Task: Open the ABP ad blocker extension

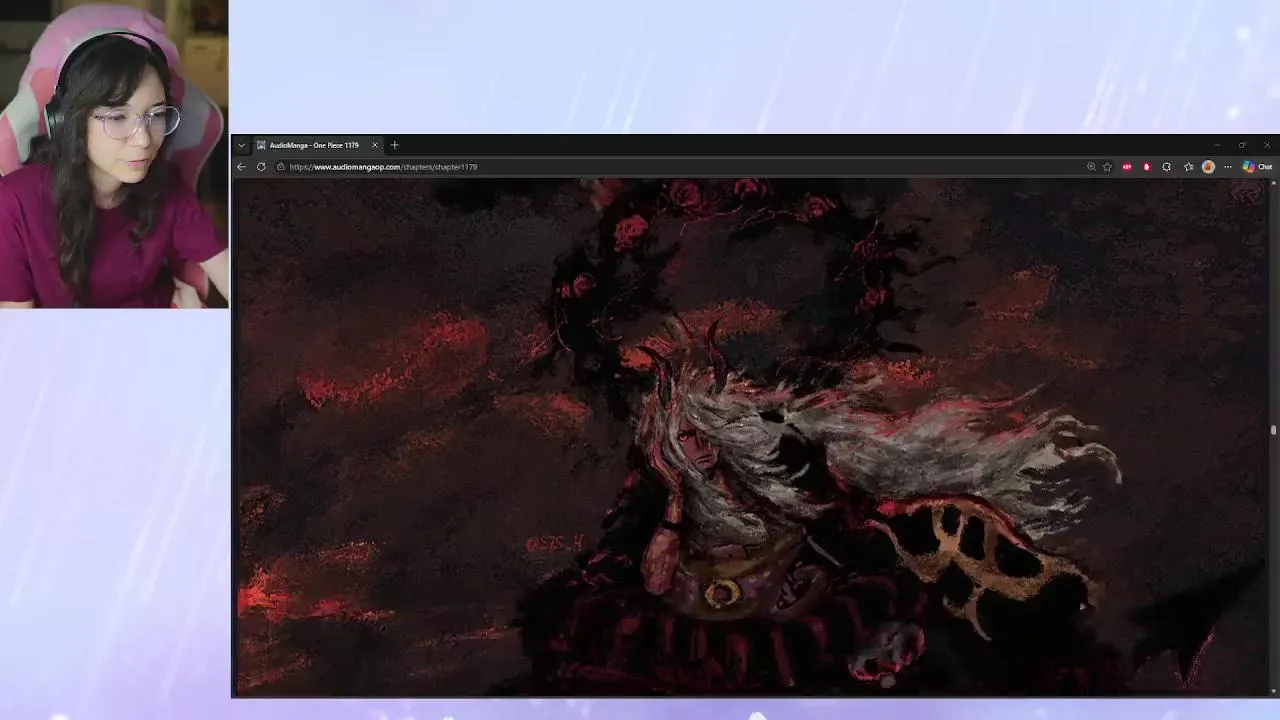Action: pos(1127,167)
